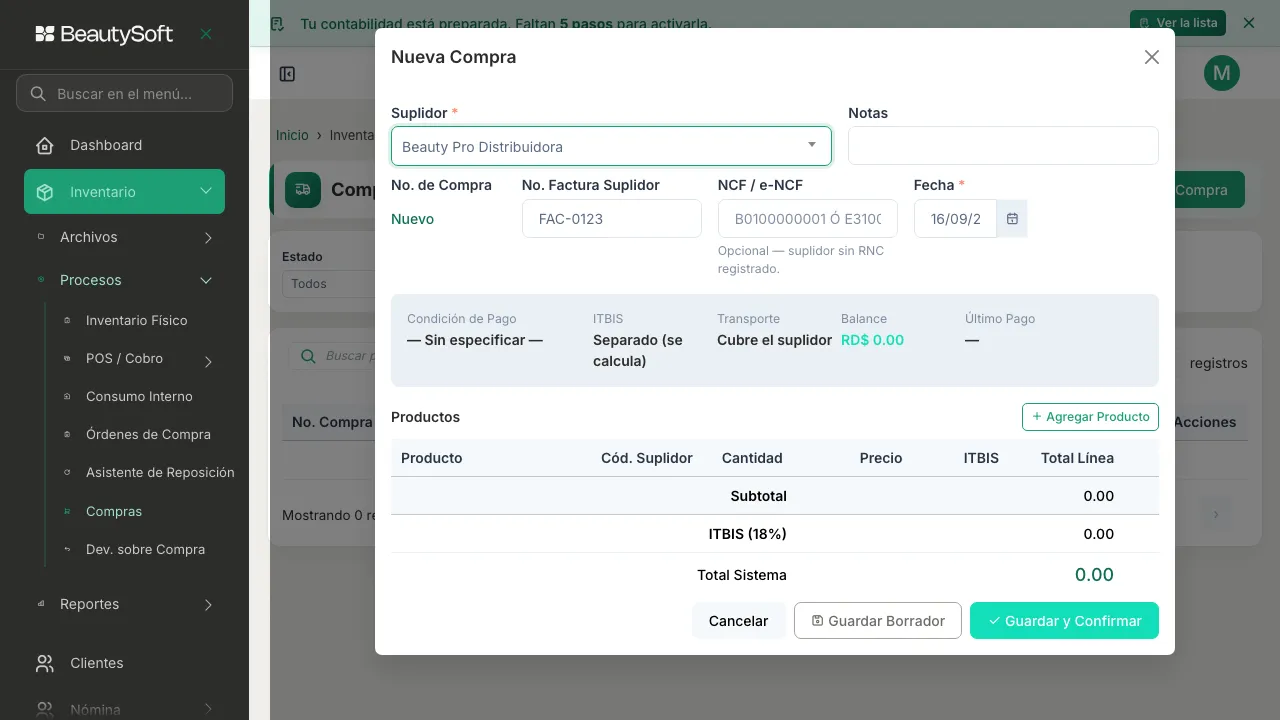The width and height of the screenshot is (1280, 720).
Task: Click Guardar Borrador button
Action: point(878,621)
